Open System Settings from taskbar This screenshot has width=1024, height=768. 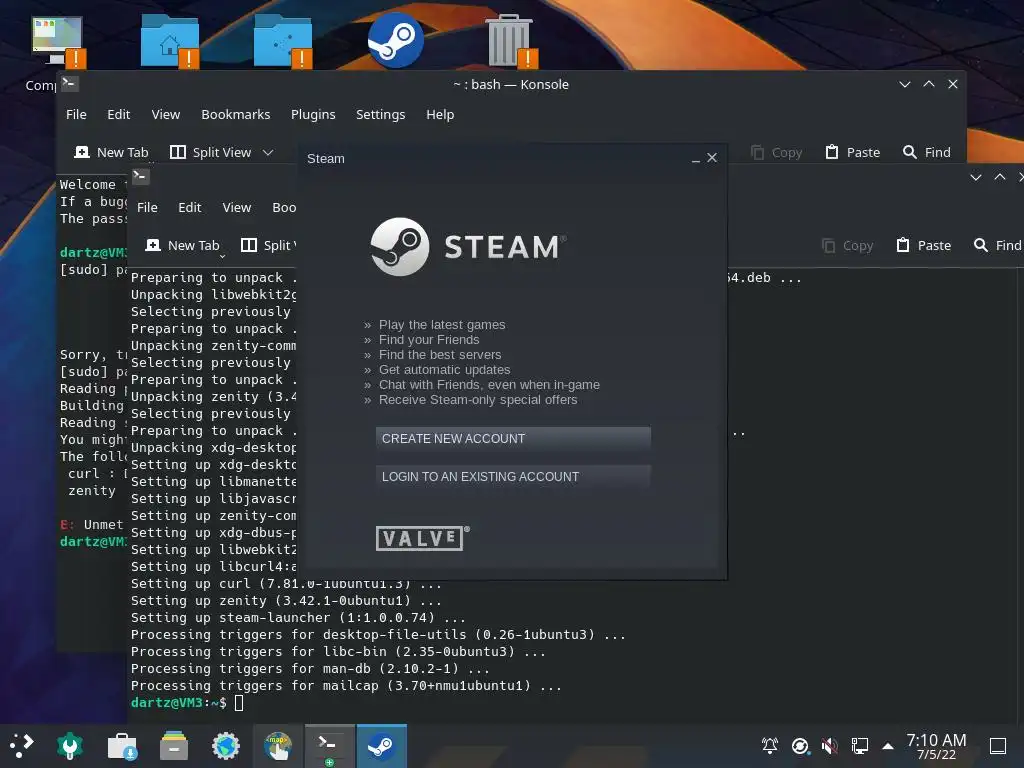click(70, 745)
